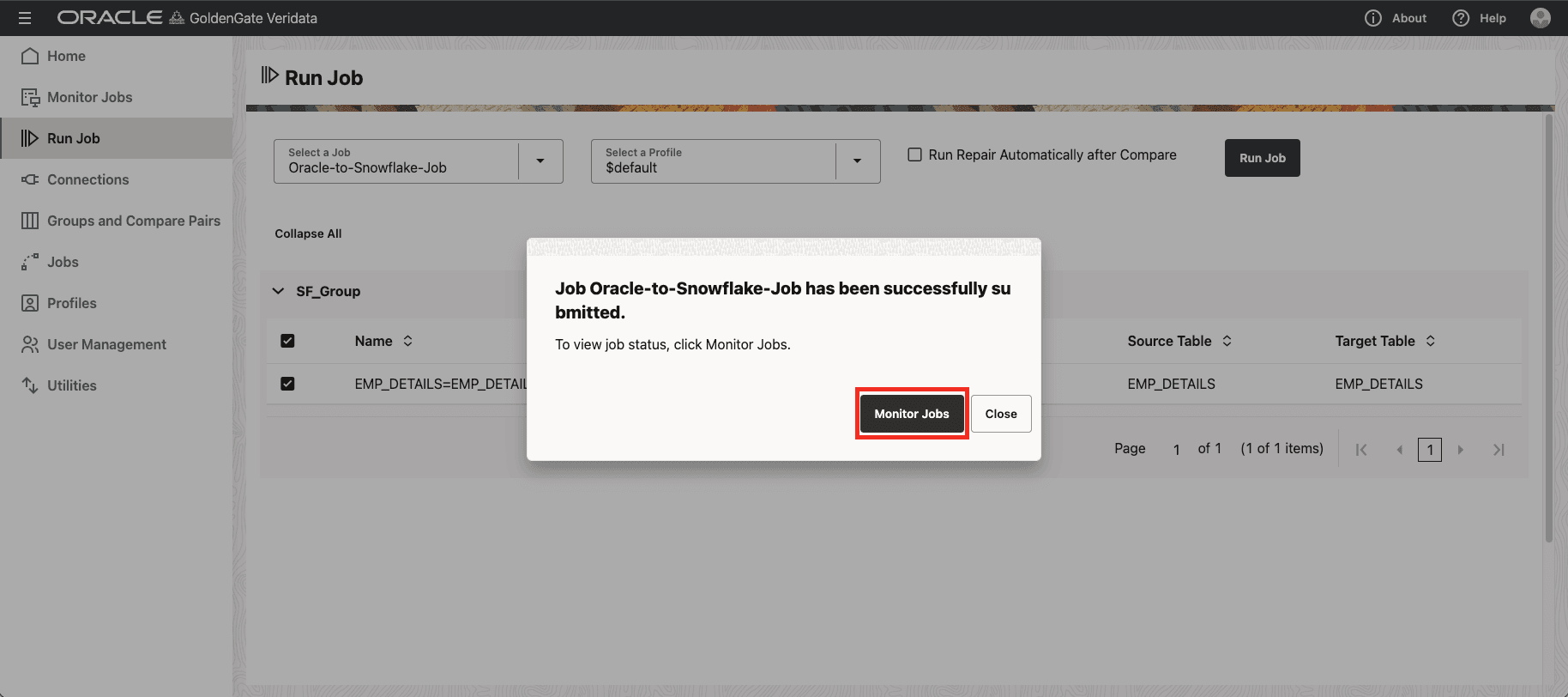This screenshot has width=1568, height=697.
Task: Click the vertical scrollbar on the right
Action: [1549, 328]
